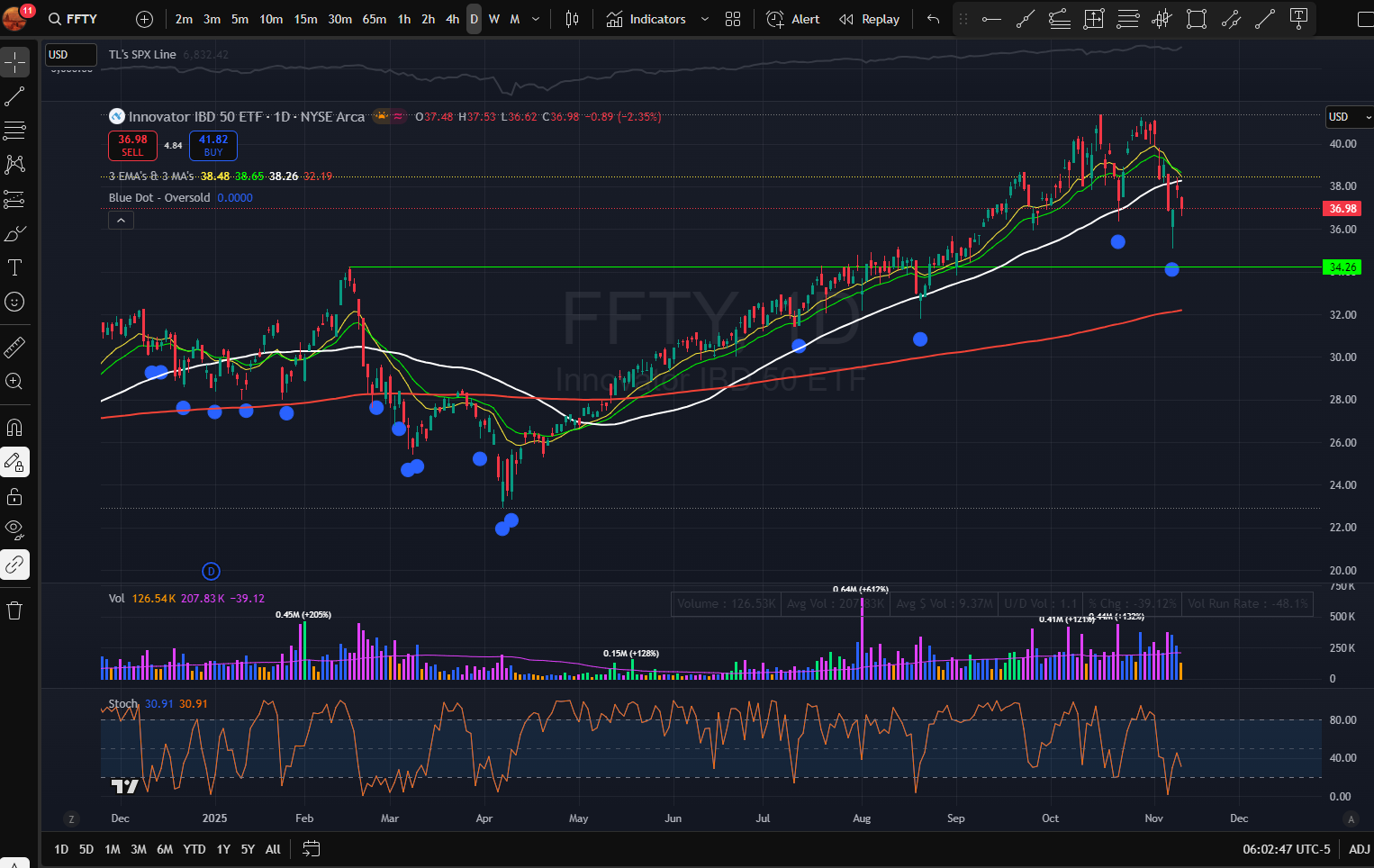Select the weekly W timeframe
The width and height of the screenshot is (1374, 868).
point(494,19)
